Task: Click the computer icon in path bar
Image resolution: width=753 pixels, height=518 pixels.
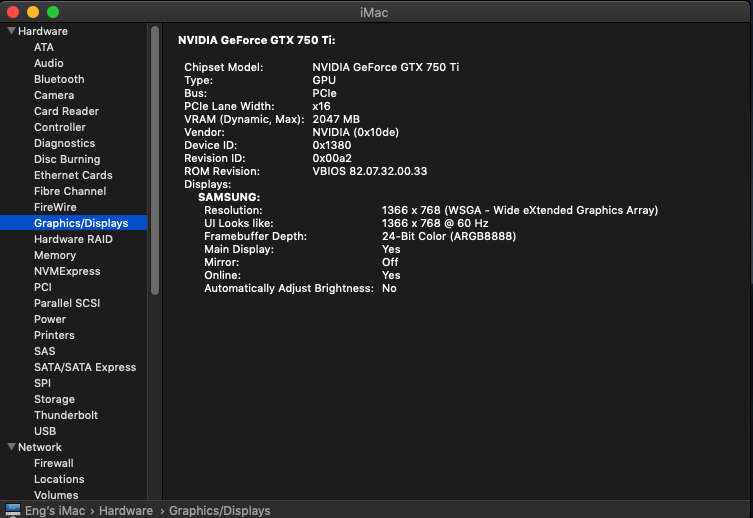Action: click(13, 510)
